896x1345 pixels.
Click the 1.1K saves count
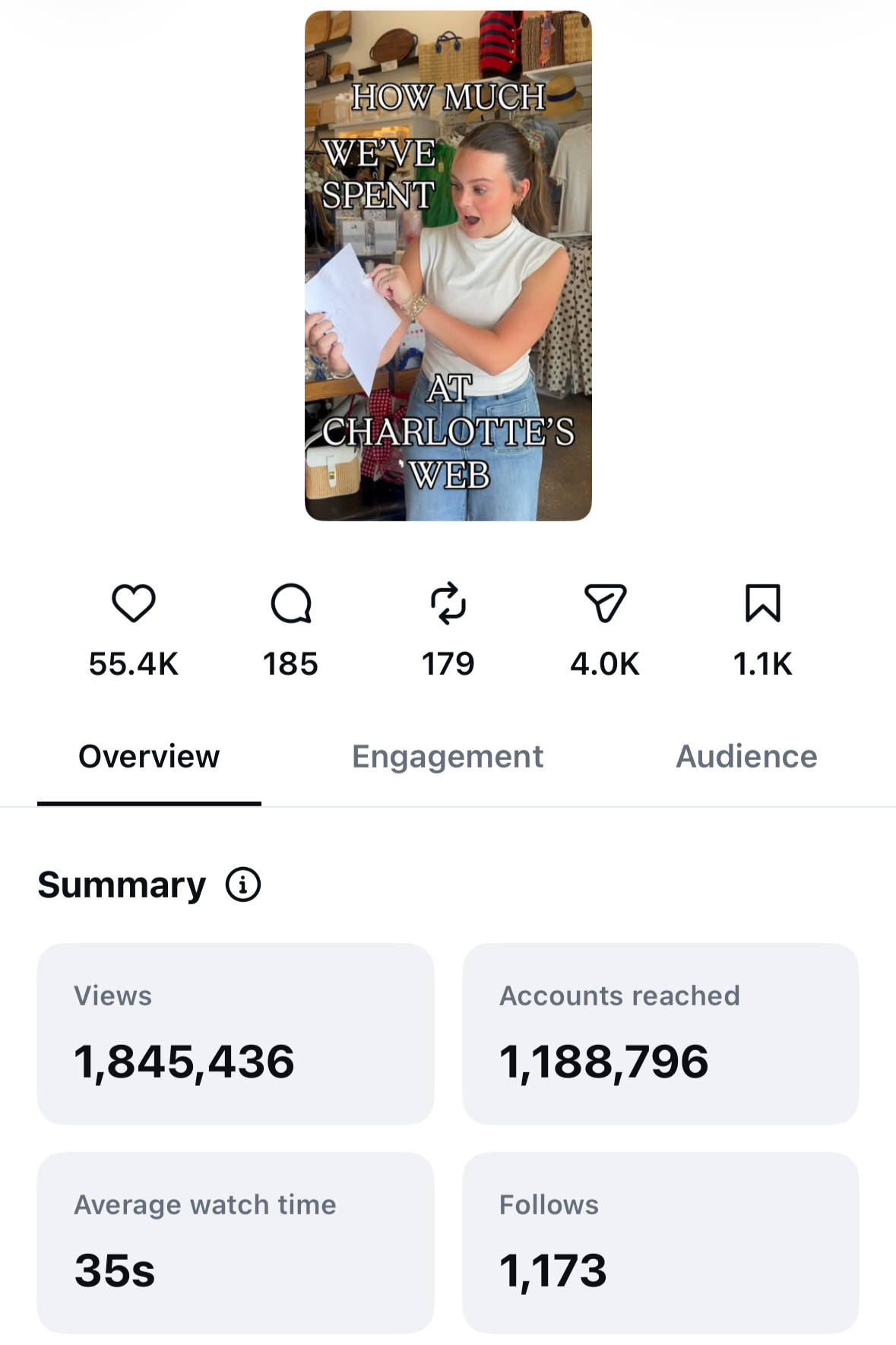763,664
